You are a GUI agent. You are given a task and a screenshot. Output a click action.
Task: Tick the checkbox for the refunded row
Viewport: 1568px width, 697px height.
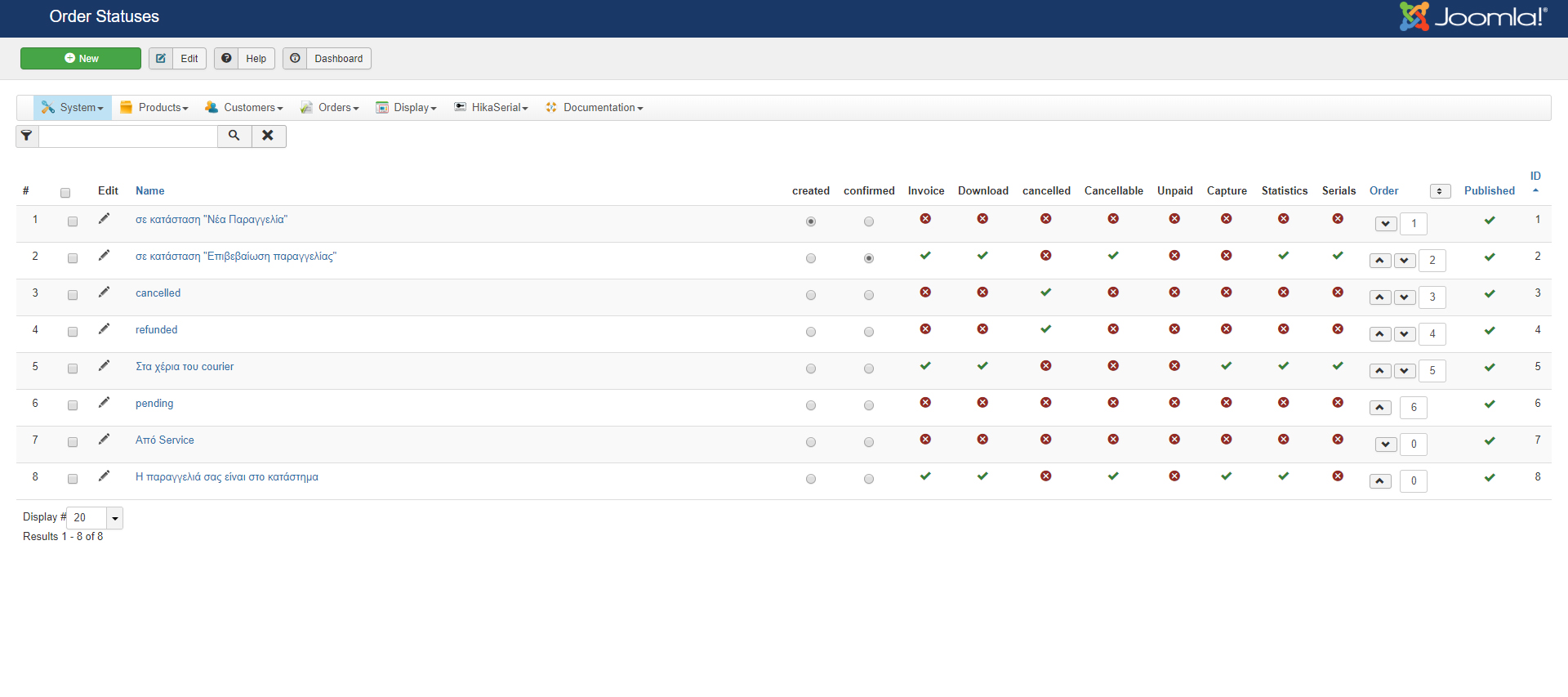[x=73, y=332]
